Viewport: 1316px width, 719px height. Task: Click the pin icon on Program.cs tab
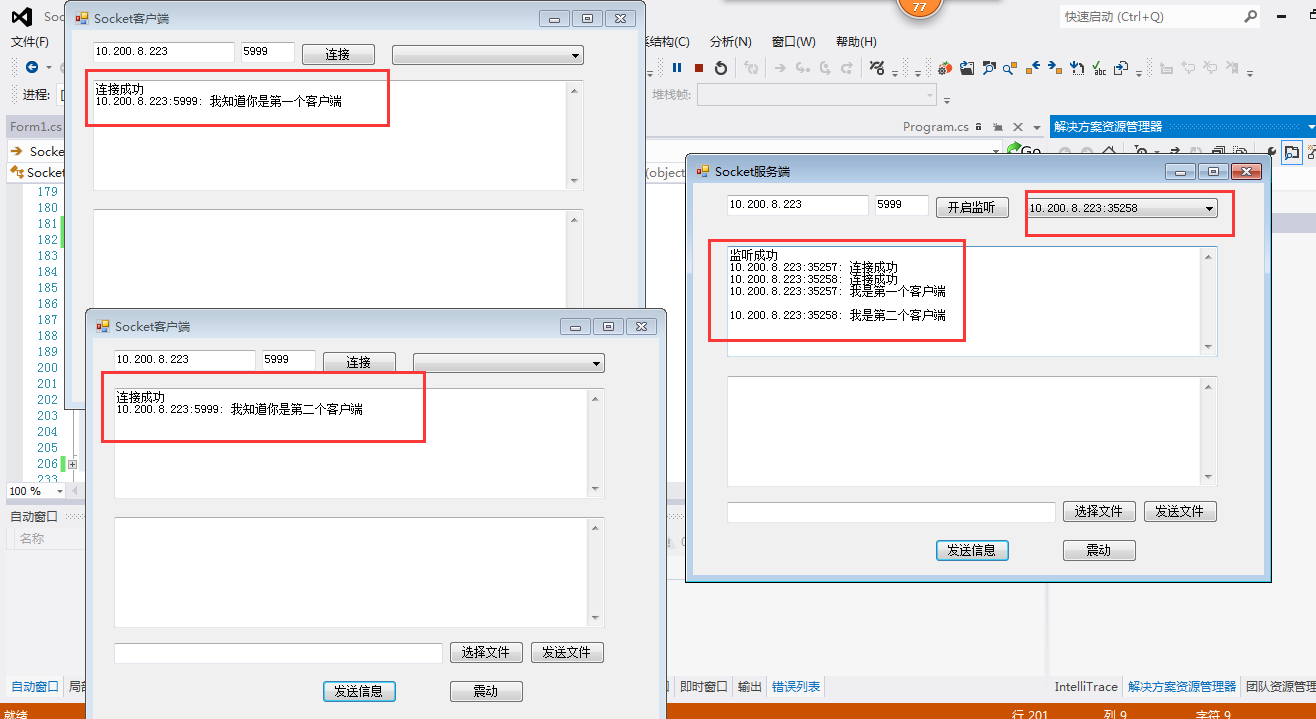click(998, 127)
